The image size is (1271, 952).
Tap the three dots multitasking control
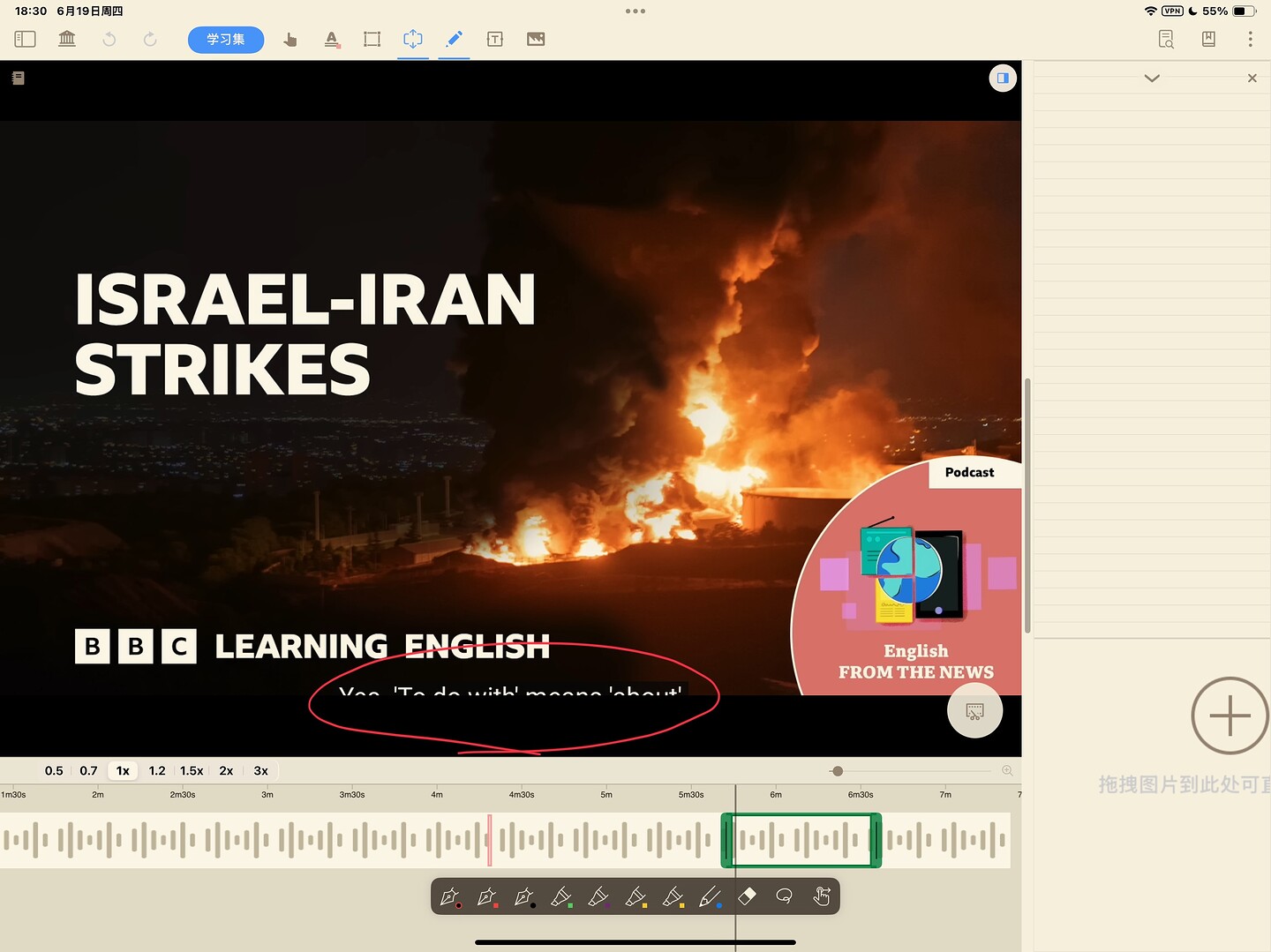[x=635, y=11]
